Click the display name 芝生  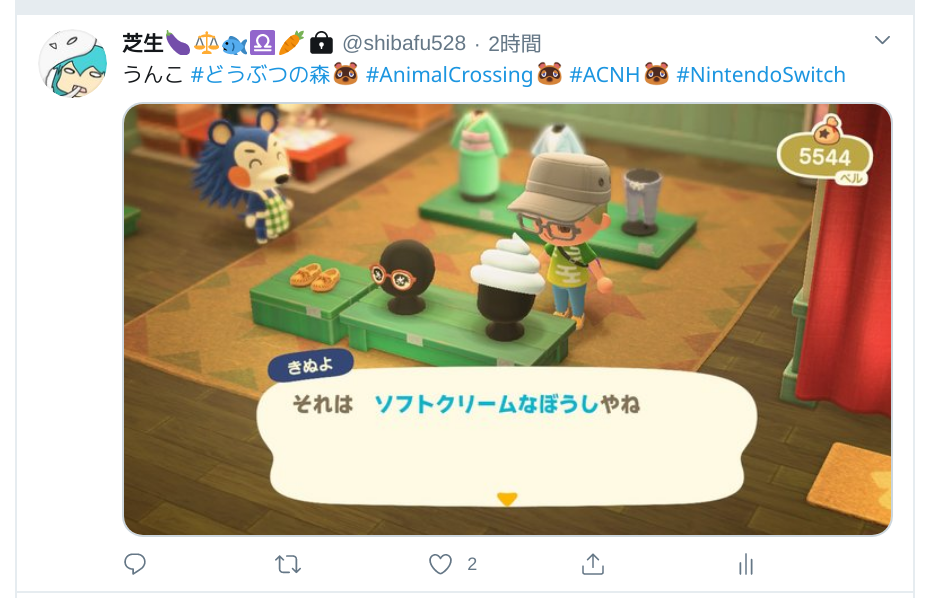pos(143,43)
